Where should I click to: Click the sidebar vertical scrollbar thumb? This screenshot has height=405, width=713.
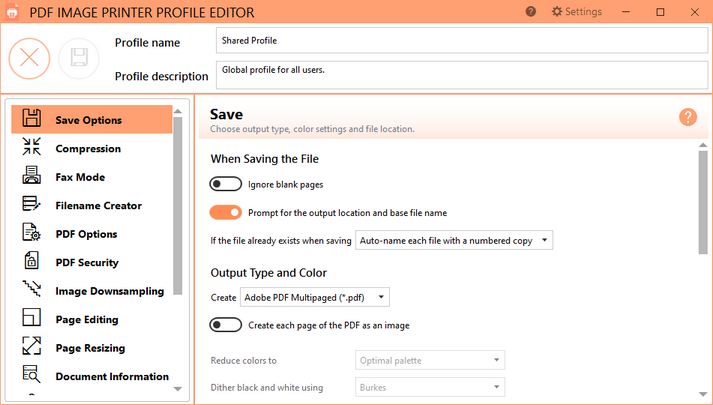pyautogui.click(x=178, y=206)
